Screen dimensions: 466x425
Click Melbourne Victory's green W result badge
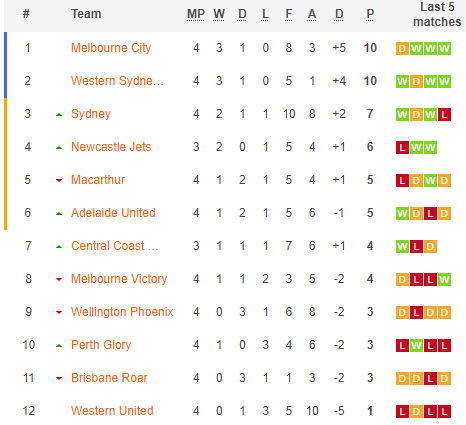point(444,280)
